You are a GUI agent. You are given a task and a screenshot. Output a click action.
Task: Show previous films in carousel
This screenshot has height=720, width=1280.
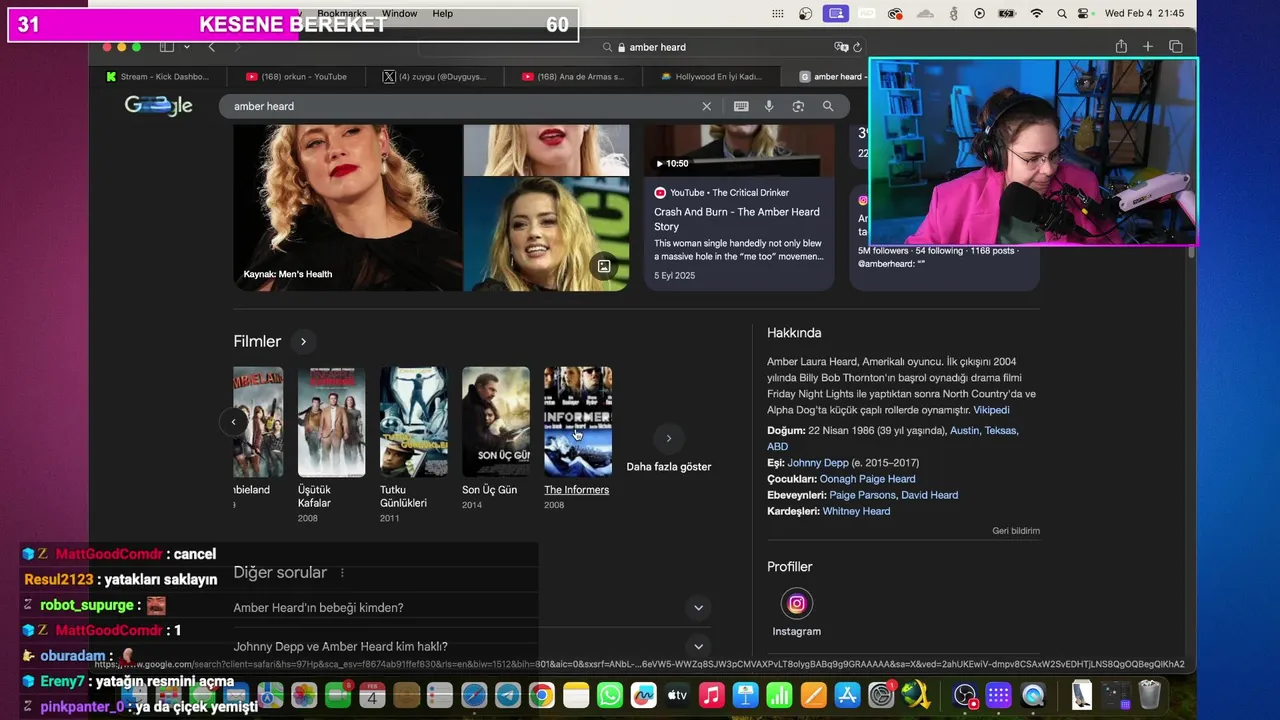pyautogui.click(x=233, y=422)
